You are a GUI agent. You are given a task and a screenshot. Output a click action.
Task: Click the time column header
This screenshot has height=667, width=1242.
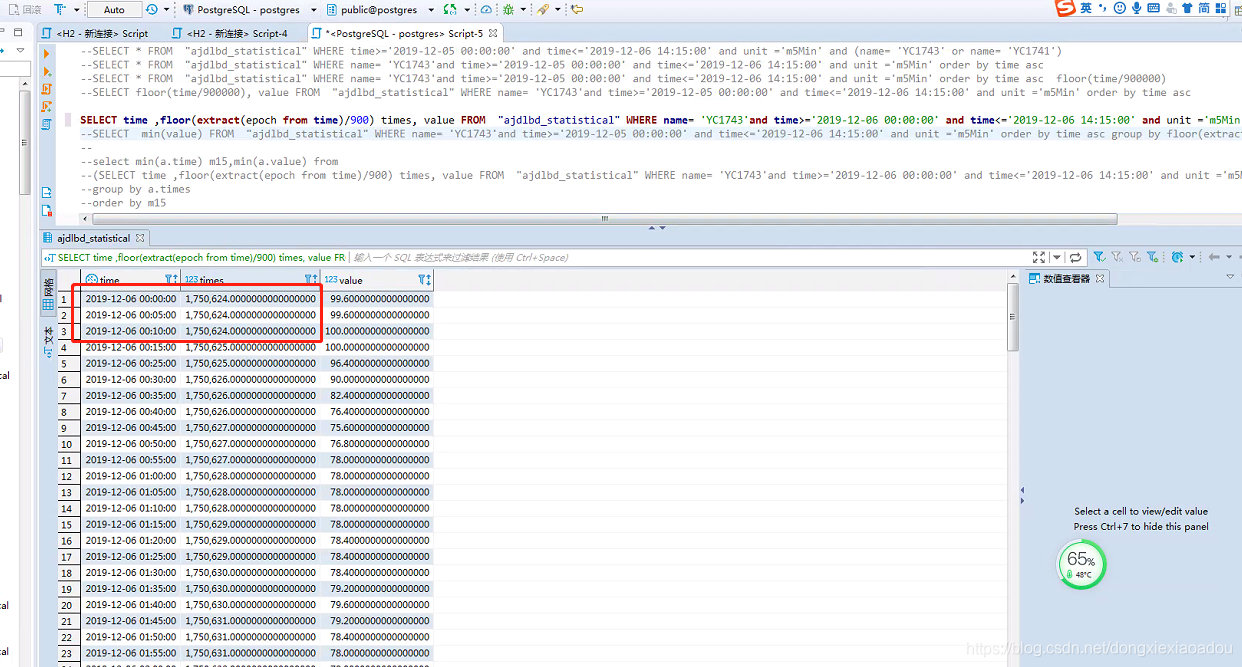pyautogui.click(x=131, y=280)
